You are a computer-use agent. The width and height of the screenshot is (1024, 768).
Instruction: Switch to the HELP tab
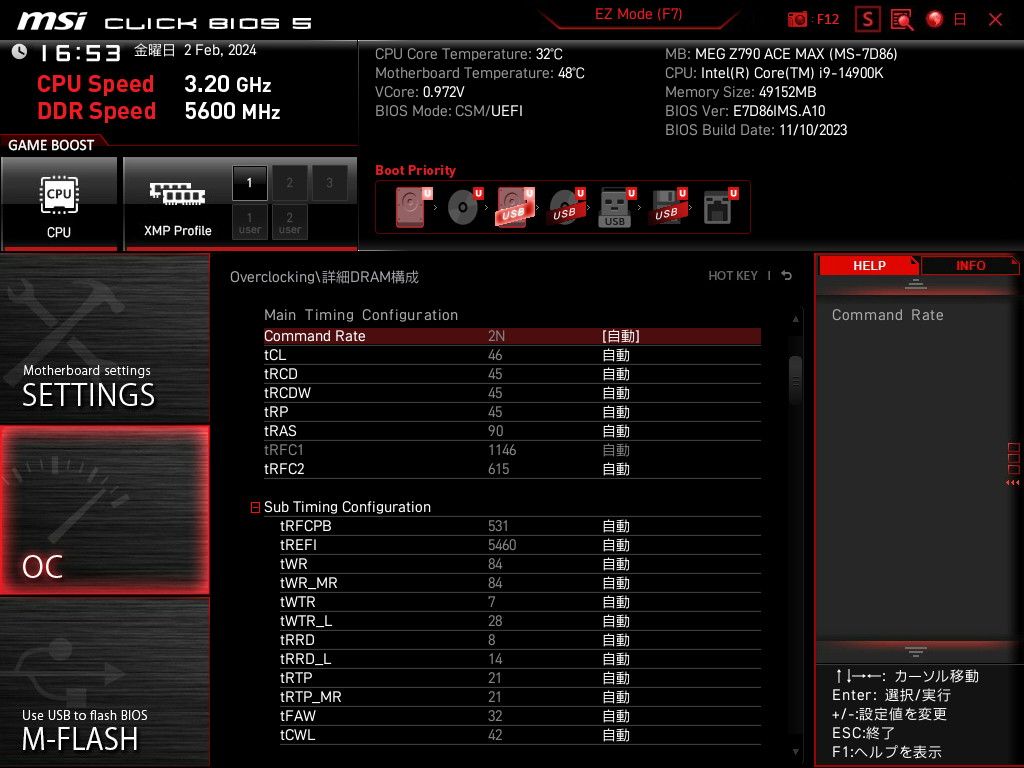[869, 265]
